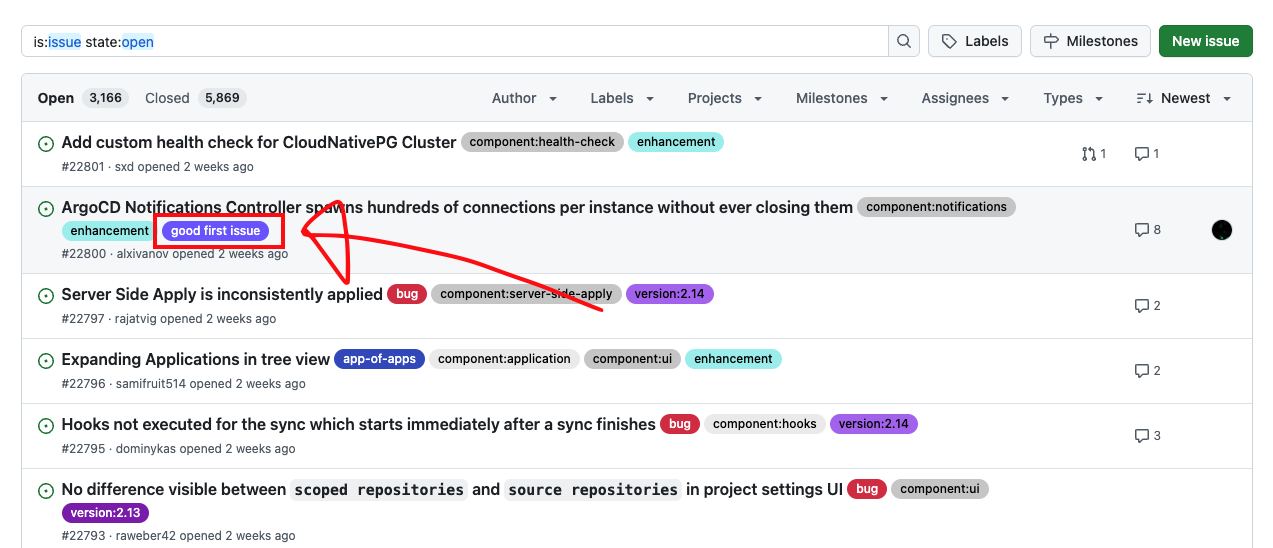Viewport: 1273px width, 548px height.
Task: Click the '#22796 · samifruit514 opened 2 weeks ago' text
Action: [x=184, y=384]
